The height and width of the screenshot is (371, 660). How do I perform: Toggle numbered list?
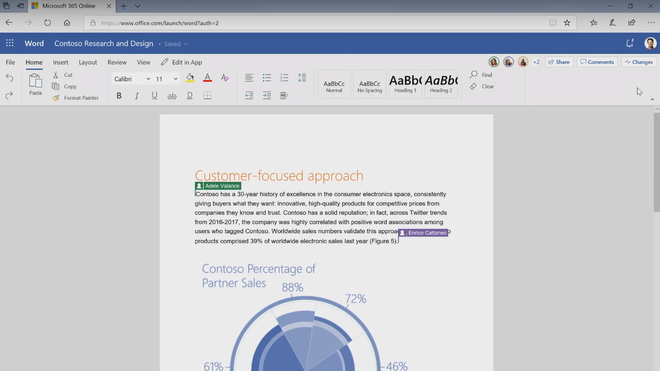[285, 78]
